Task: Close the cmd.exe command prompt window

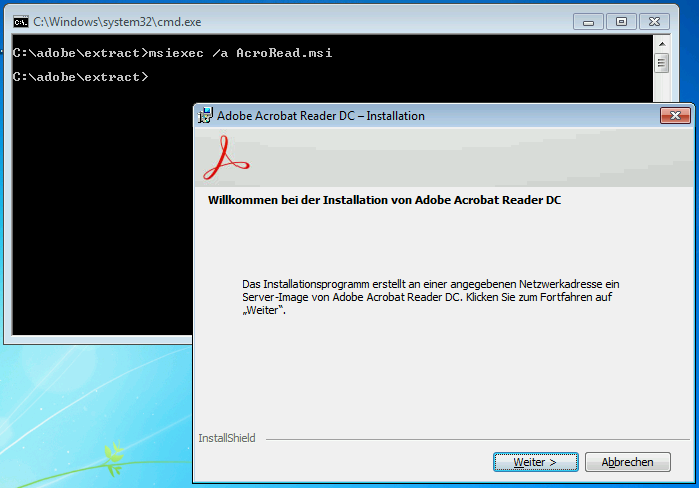Action: (654, 22)
